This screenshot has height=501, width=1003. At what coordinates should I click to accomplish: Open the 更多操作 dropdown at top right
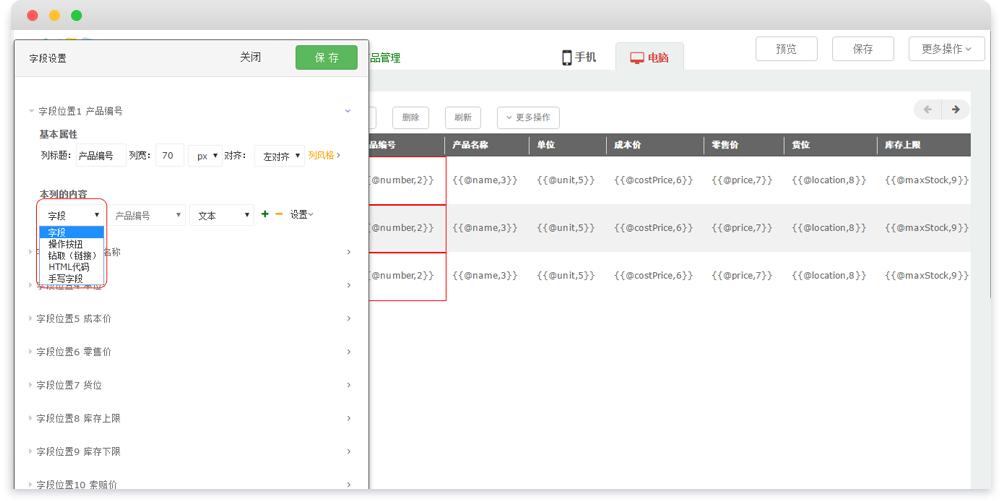[946, 49]
